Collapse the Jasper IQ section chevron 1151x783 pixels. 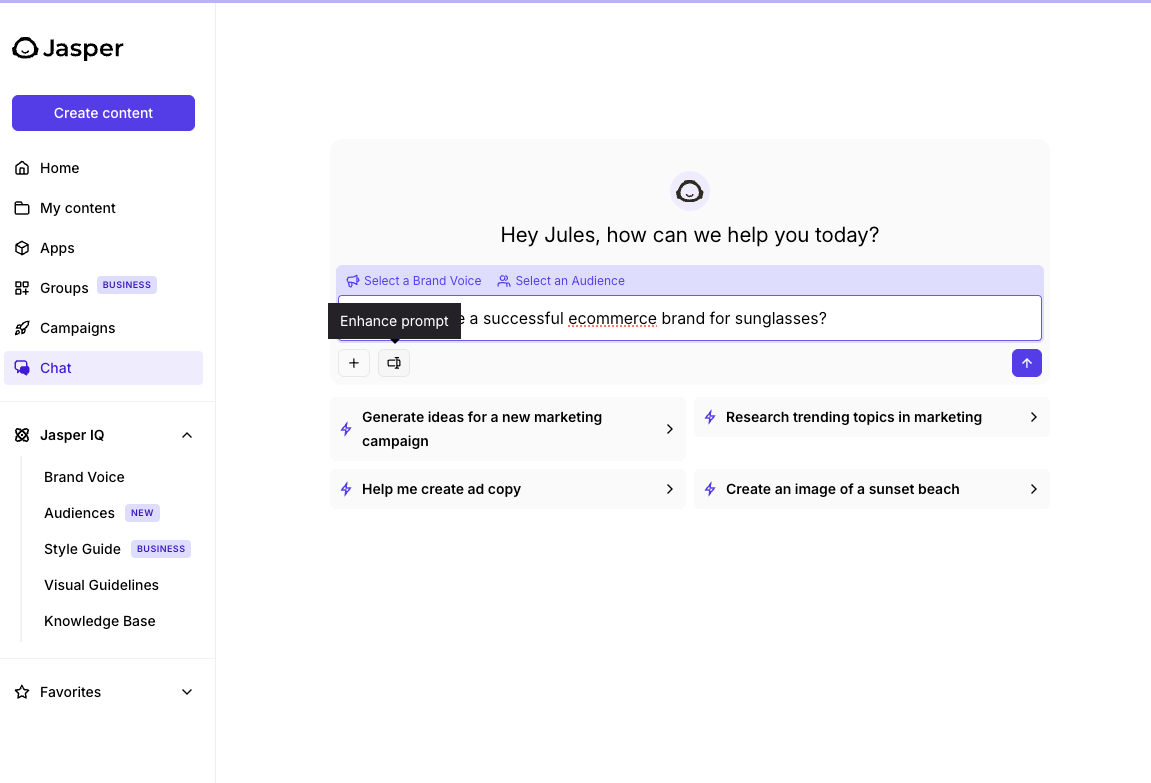click(x=187, y=435)
